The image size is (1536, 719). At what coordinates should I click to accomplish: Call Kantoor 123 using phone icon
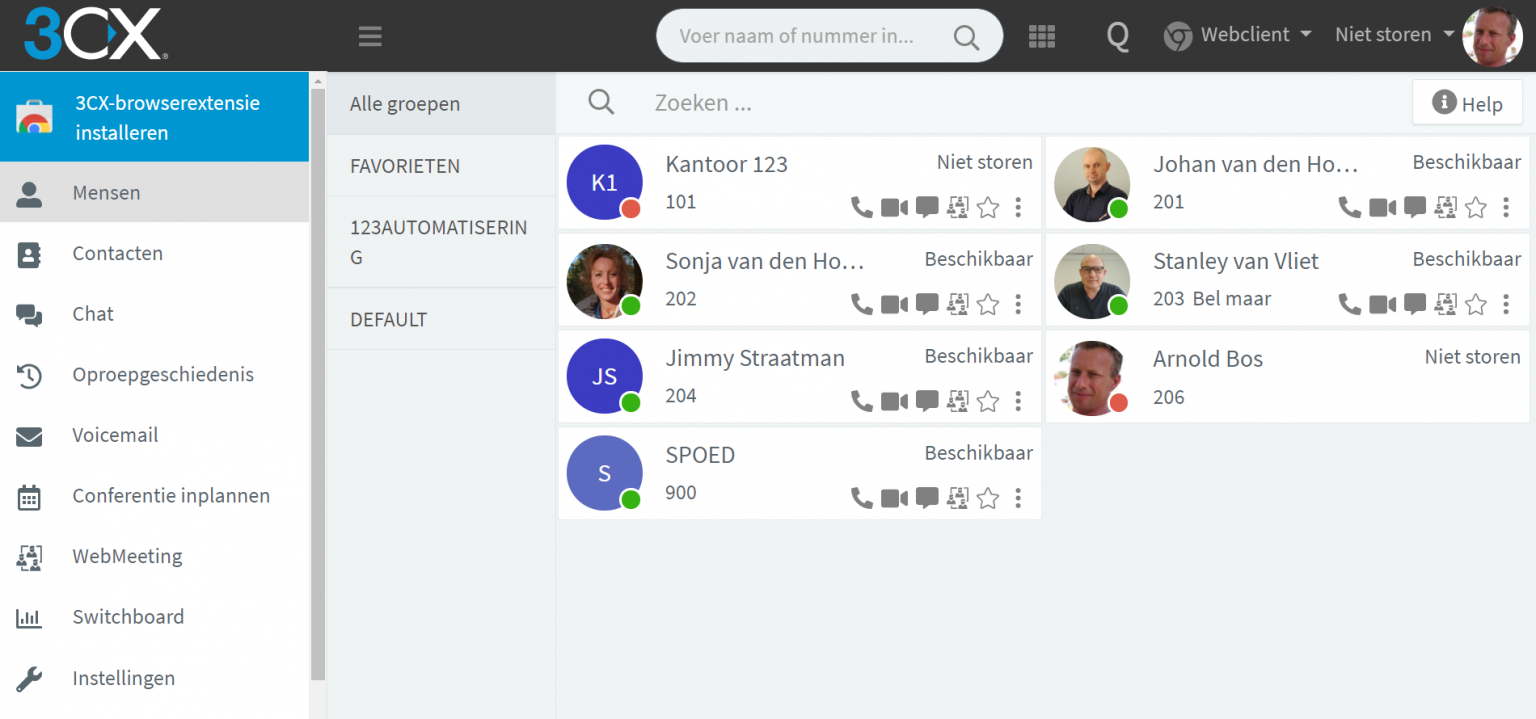click(x=861, y=207)
